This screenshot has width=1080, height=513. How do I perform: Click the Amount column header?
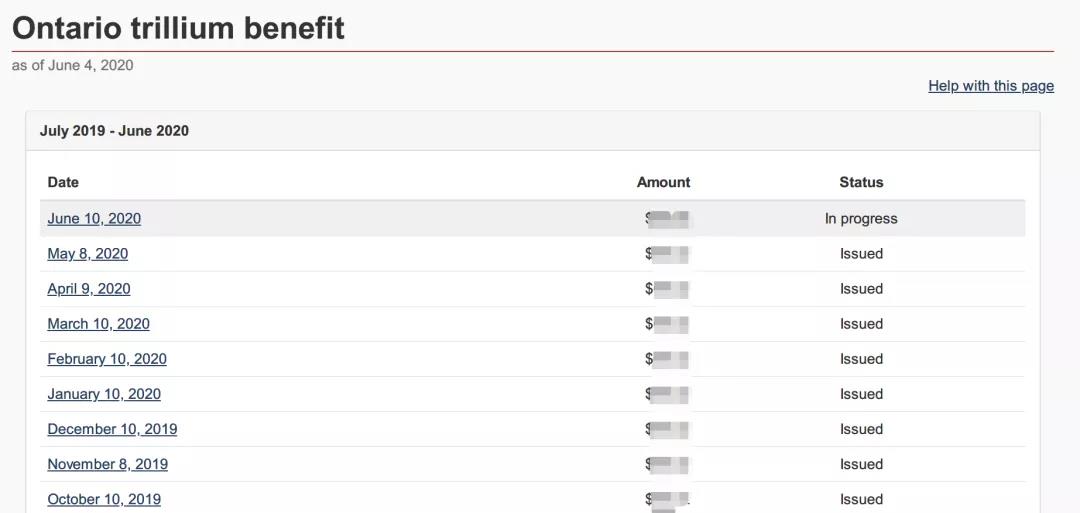pos(663,182)
